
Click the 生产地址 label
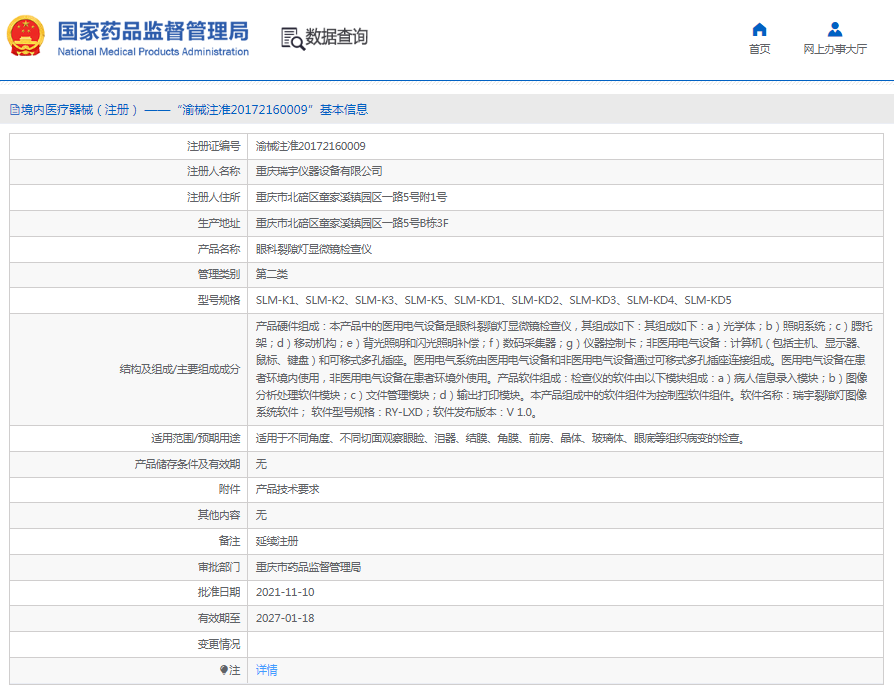tap(219, 223)
